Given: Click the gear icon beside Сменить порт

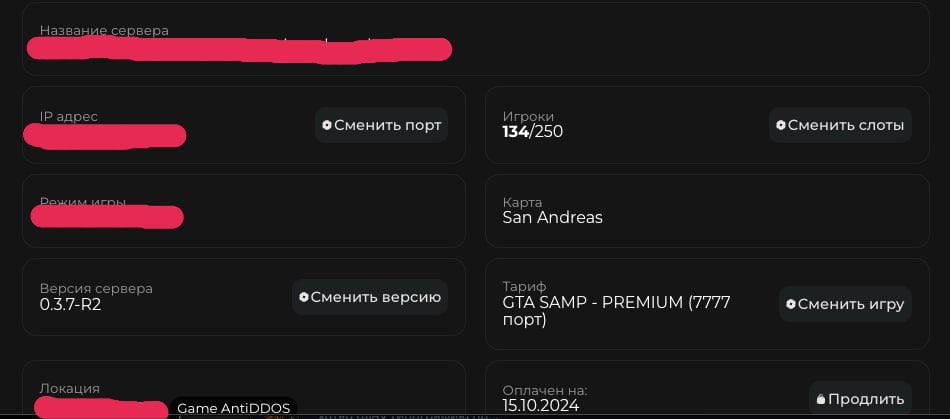Looking at the screenshot, I should click(327, 125).
